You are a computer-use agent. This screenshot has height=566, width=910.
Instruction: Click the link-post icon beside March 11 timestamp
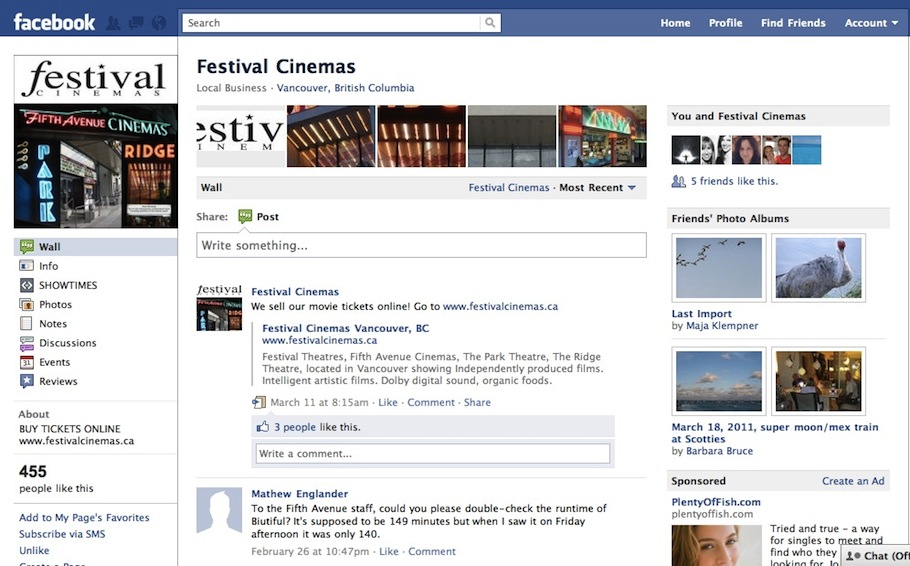[x=259, y=402]
